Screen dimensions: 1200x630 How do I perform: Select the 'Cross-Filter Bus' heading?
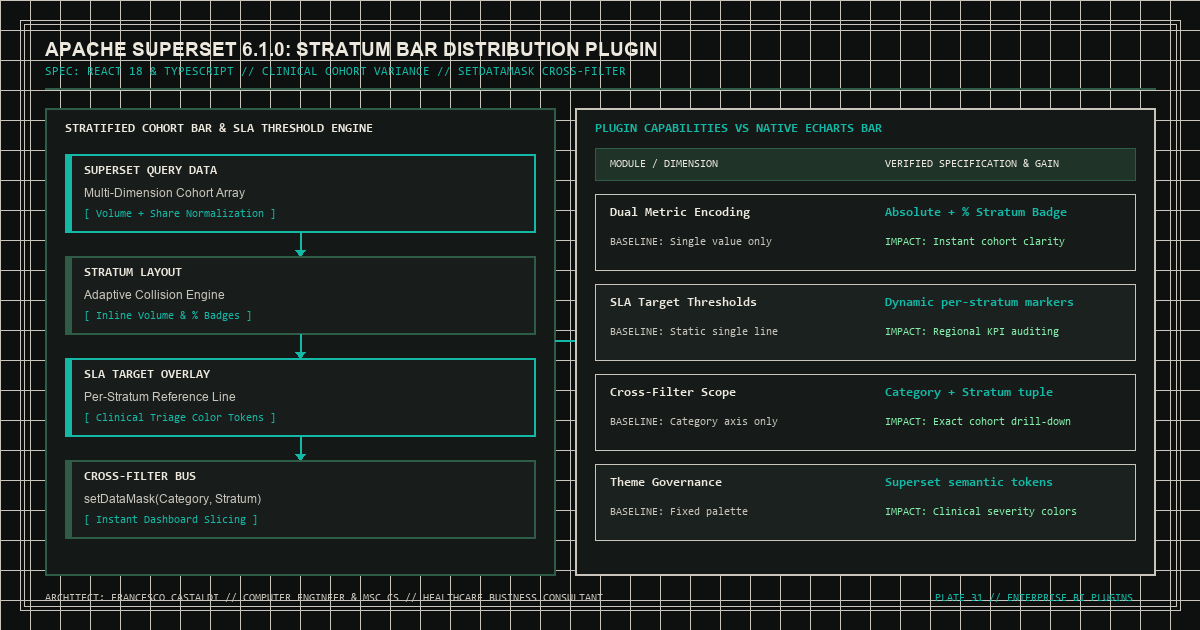point(140,476)
